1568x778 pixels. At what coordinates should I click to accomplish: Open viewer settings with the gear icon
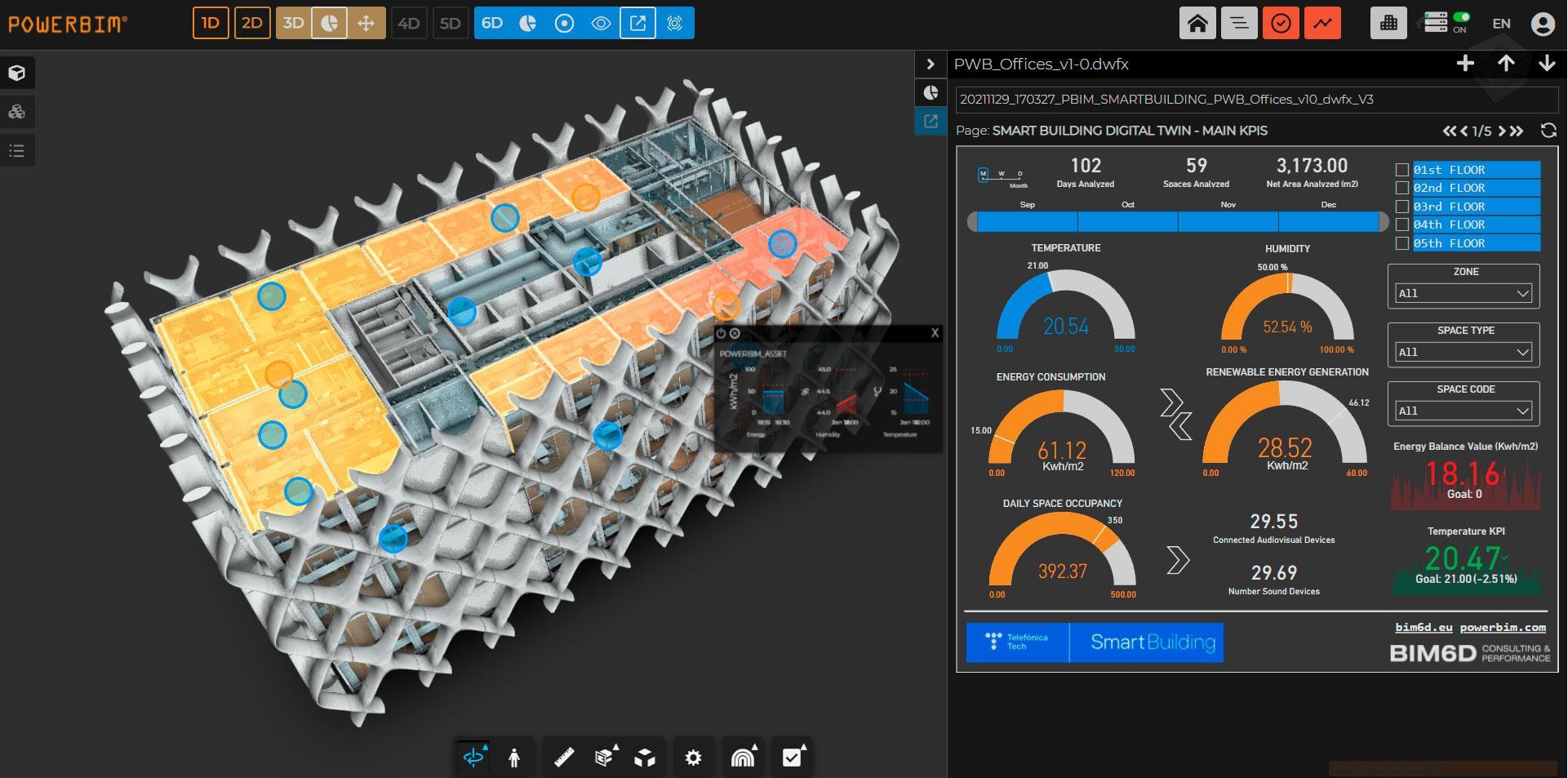coord(693,757)
